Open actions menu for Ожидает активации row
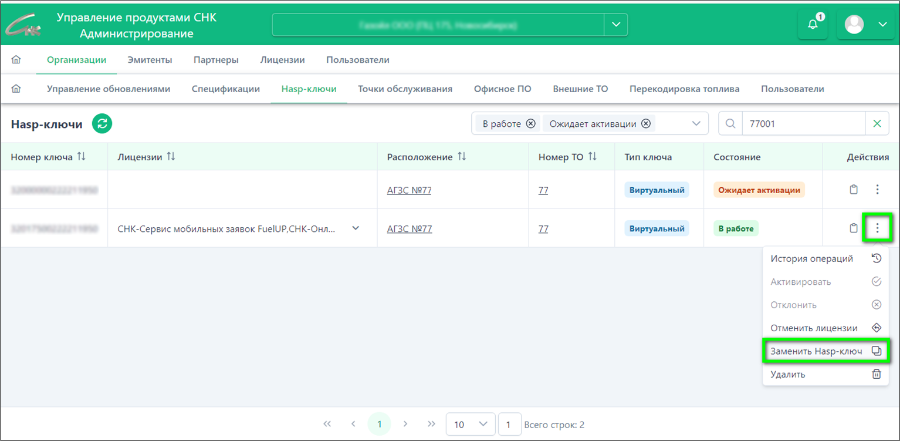 point(877,190)
